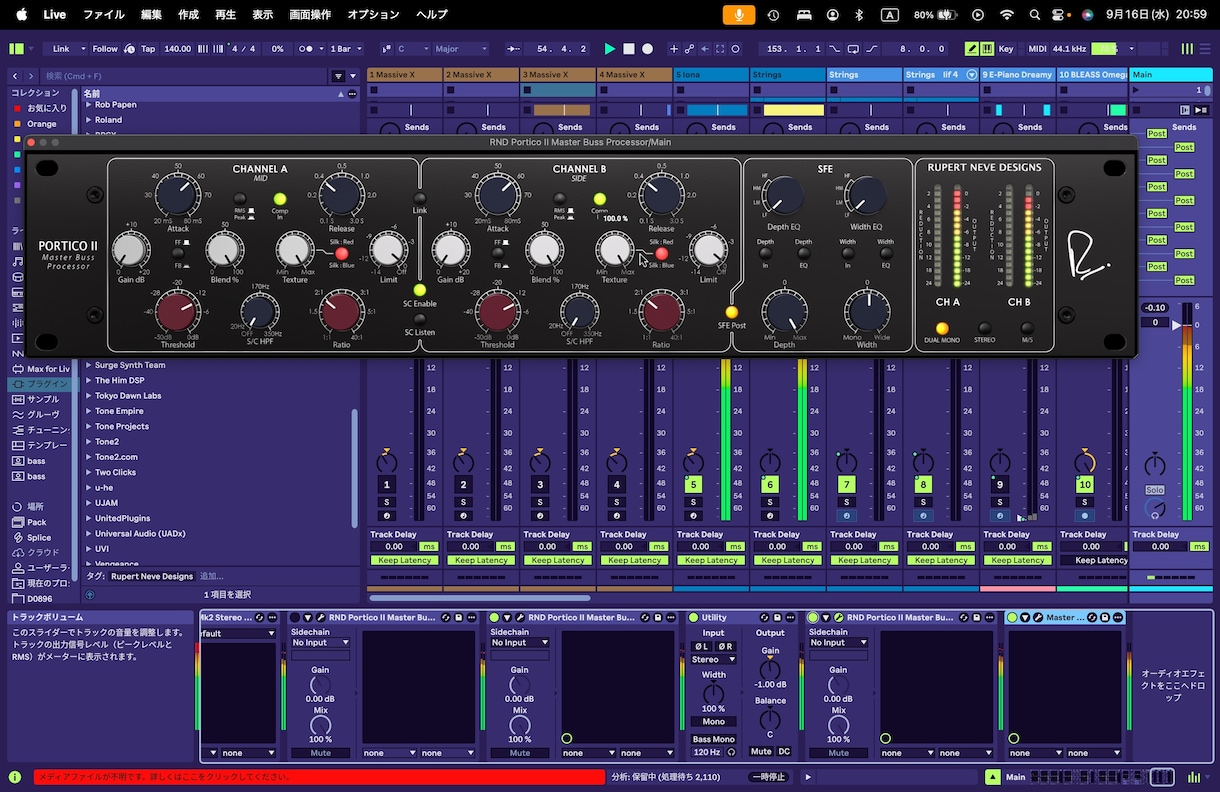Open the Utility Stereo channel mode dropdown

tap(713, 660)
